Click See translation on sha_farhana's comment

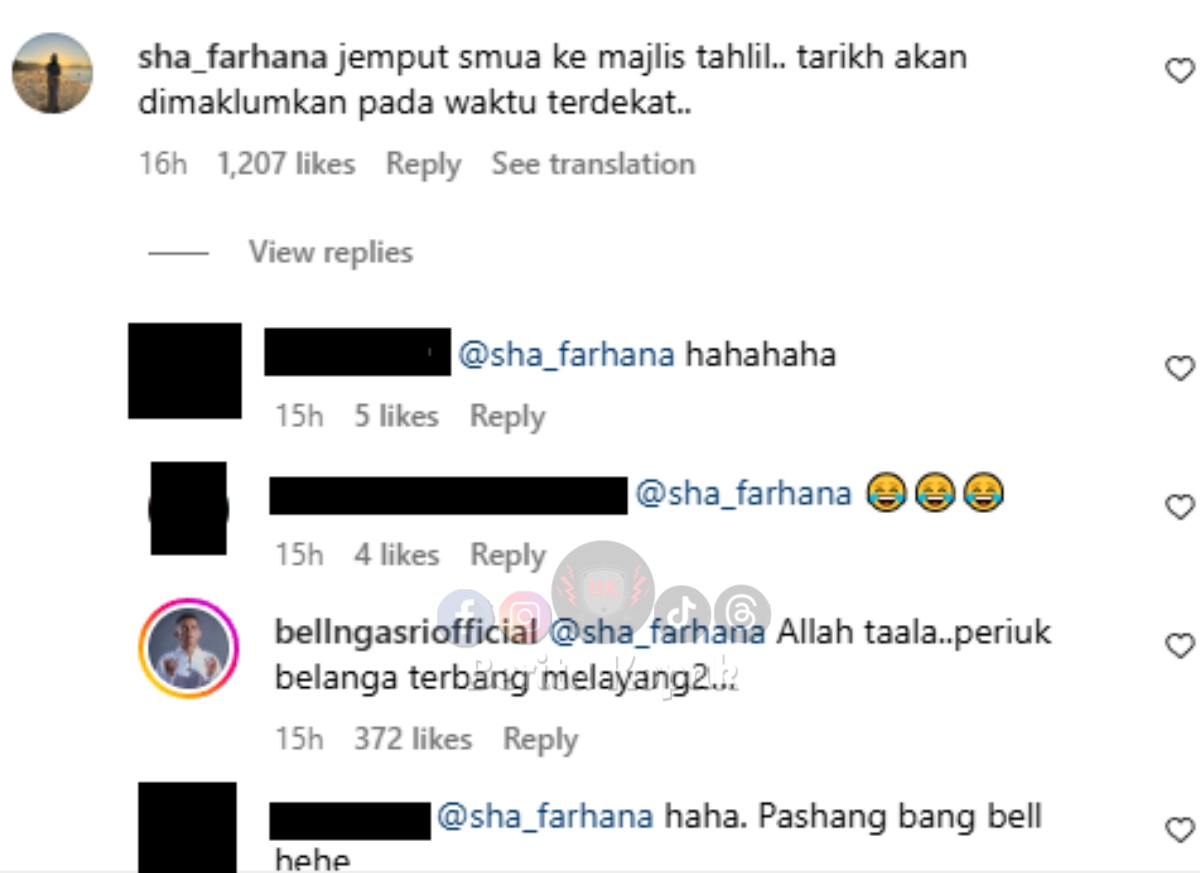coord(593,164)
